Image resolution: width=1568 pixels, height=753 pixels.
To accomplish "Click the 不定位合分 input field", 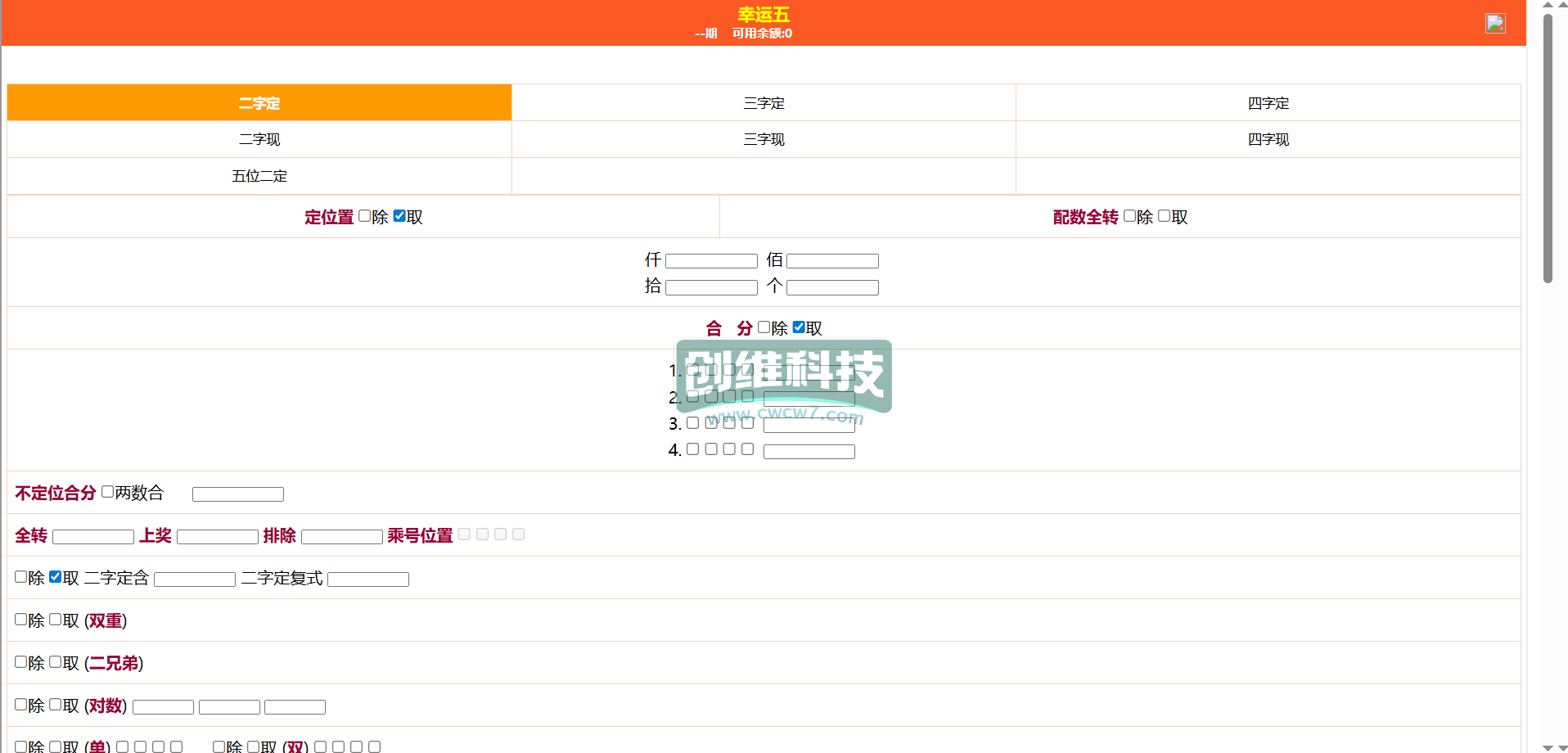I will click(237, 494).
